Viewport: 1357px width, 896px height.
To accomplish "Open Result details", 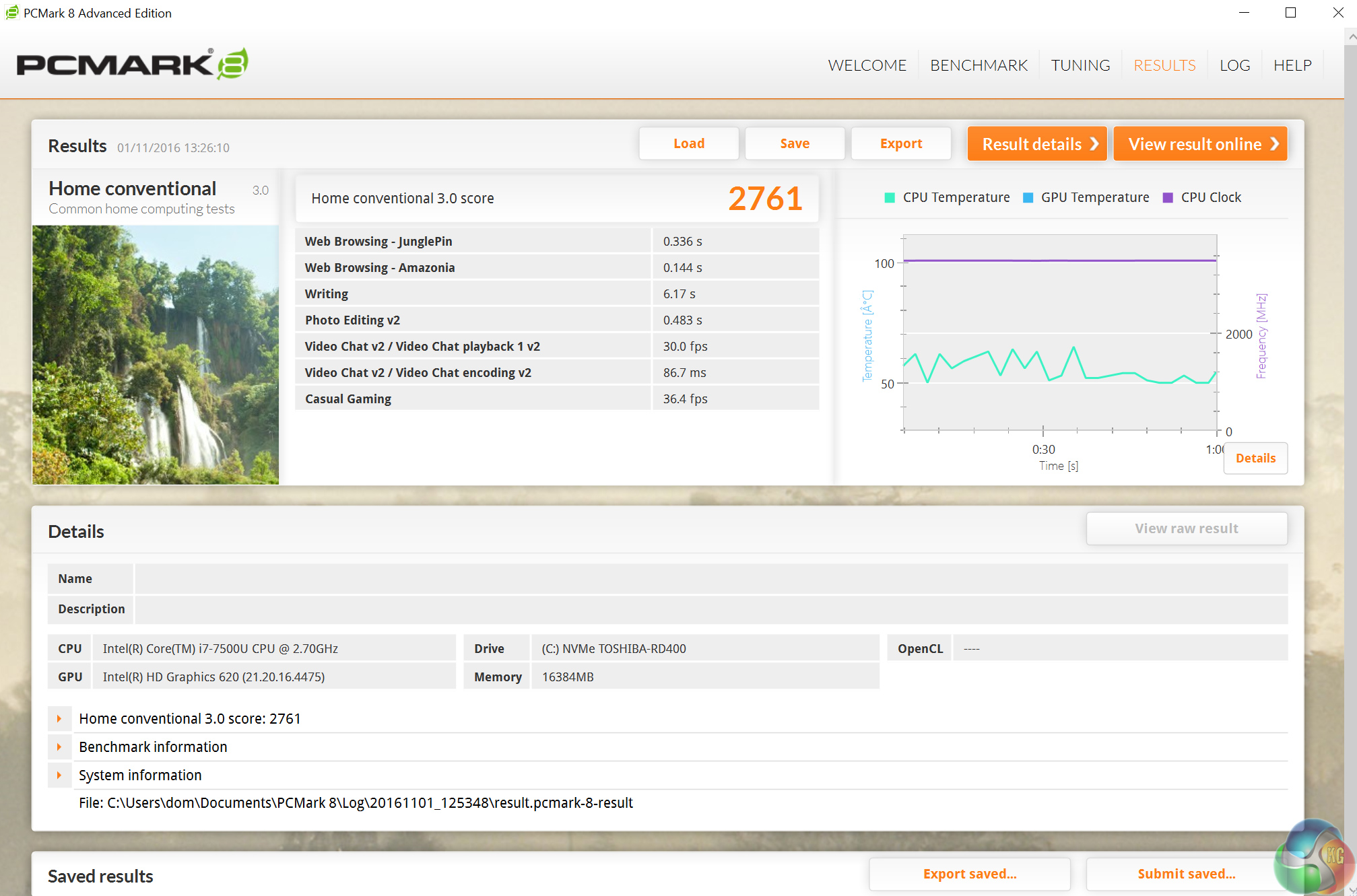I will pos(1036,143).
